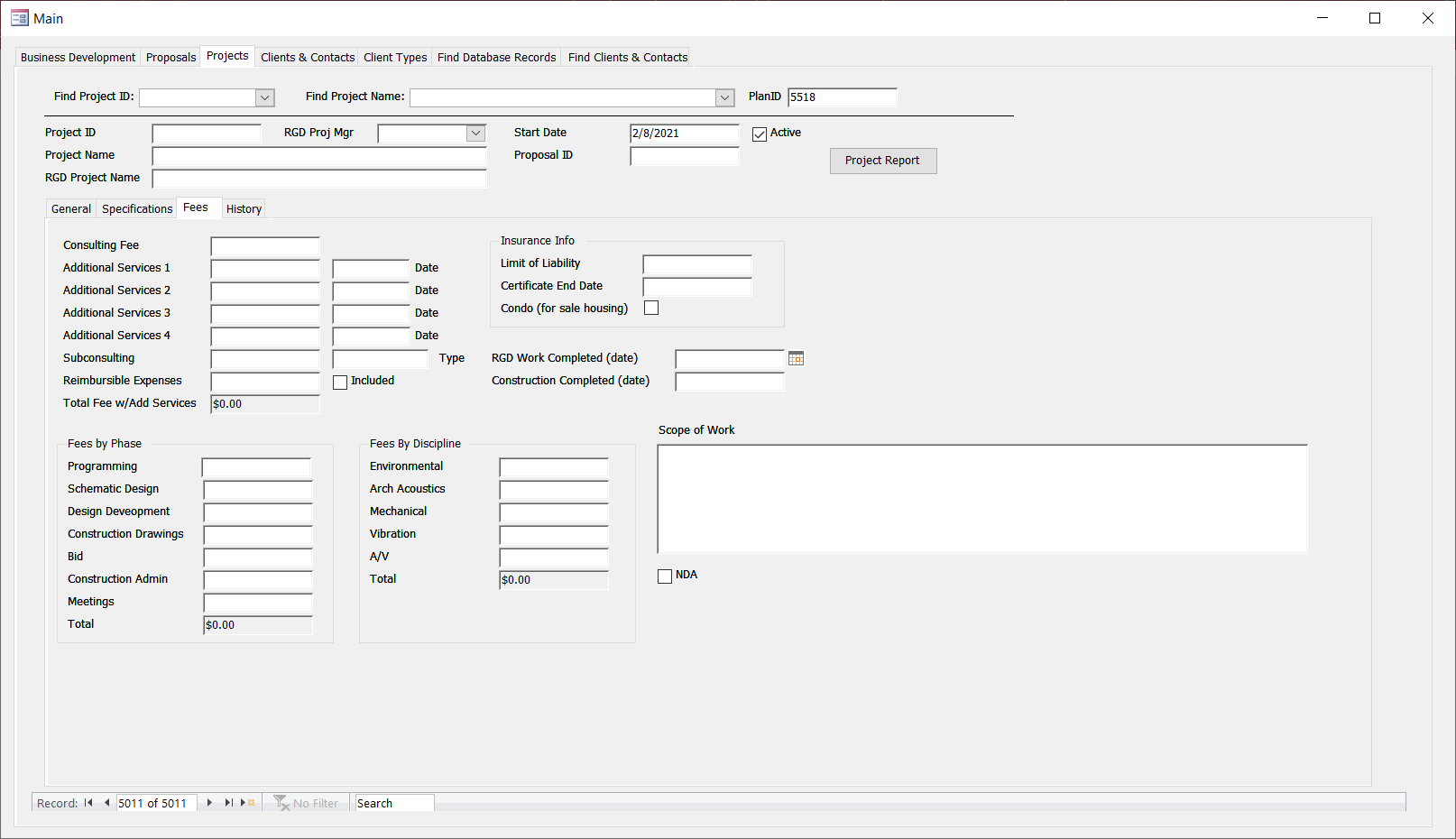
Task: Click the record Search box
Action: 394,803
